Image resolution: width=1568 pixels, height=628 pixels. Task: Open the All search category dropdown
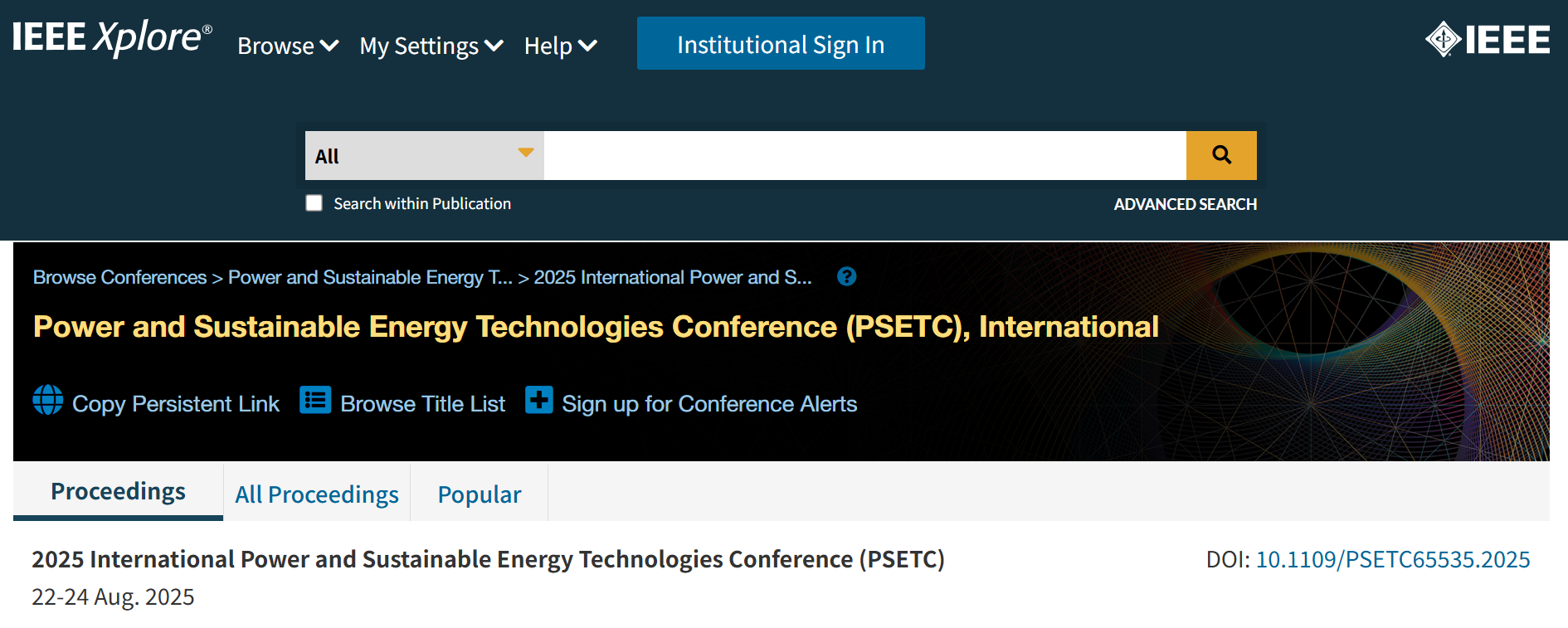[x=424, y=156]
